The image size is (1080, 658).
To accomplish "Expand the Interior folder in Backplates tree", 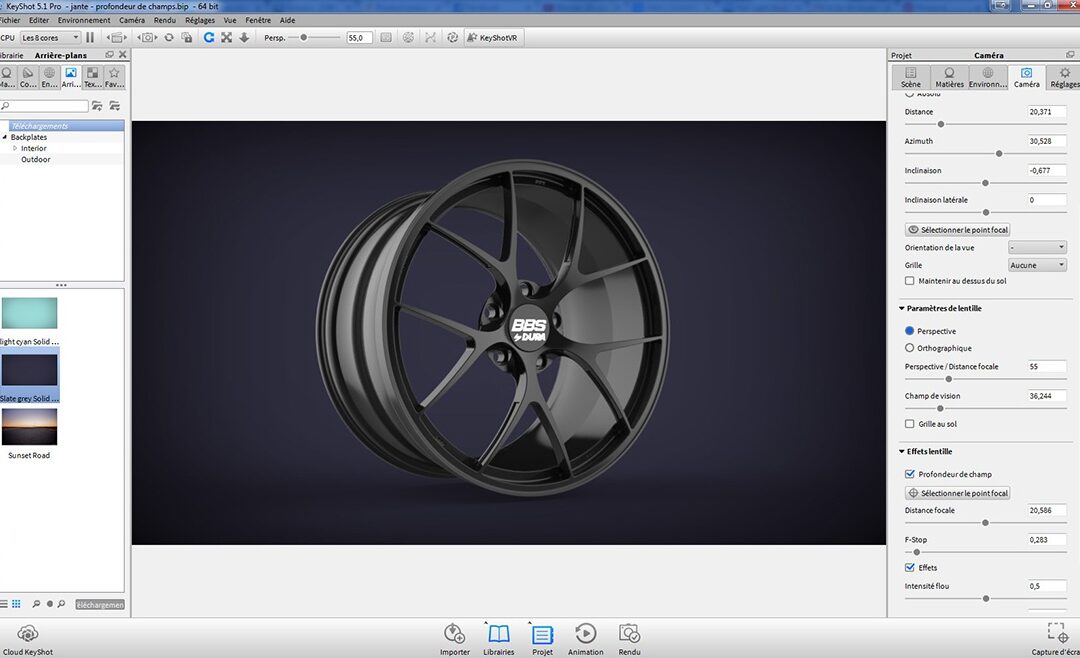I will 15,148.
